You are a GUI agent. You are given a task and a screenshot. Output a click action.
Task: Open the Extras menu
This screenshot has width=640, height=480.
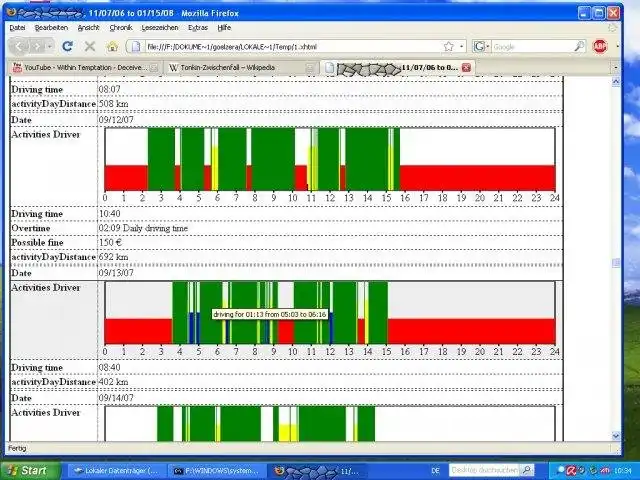(198, 28)
